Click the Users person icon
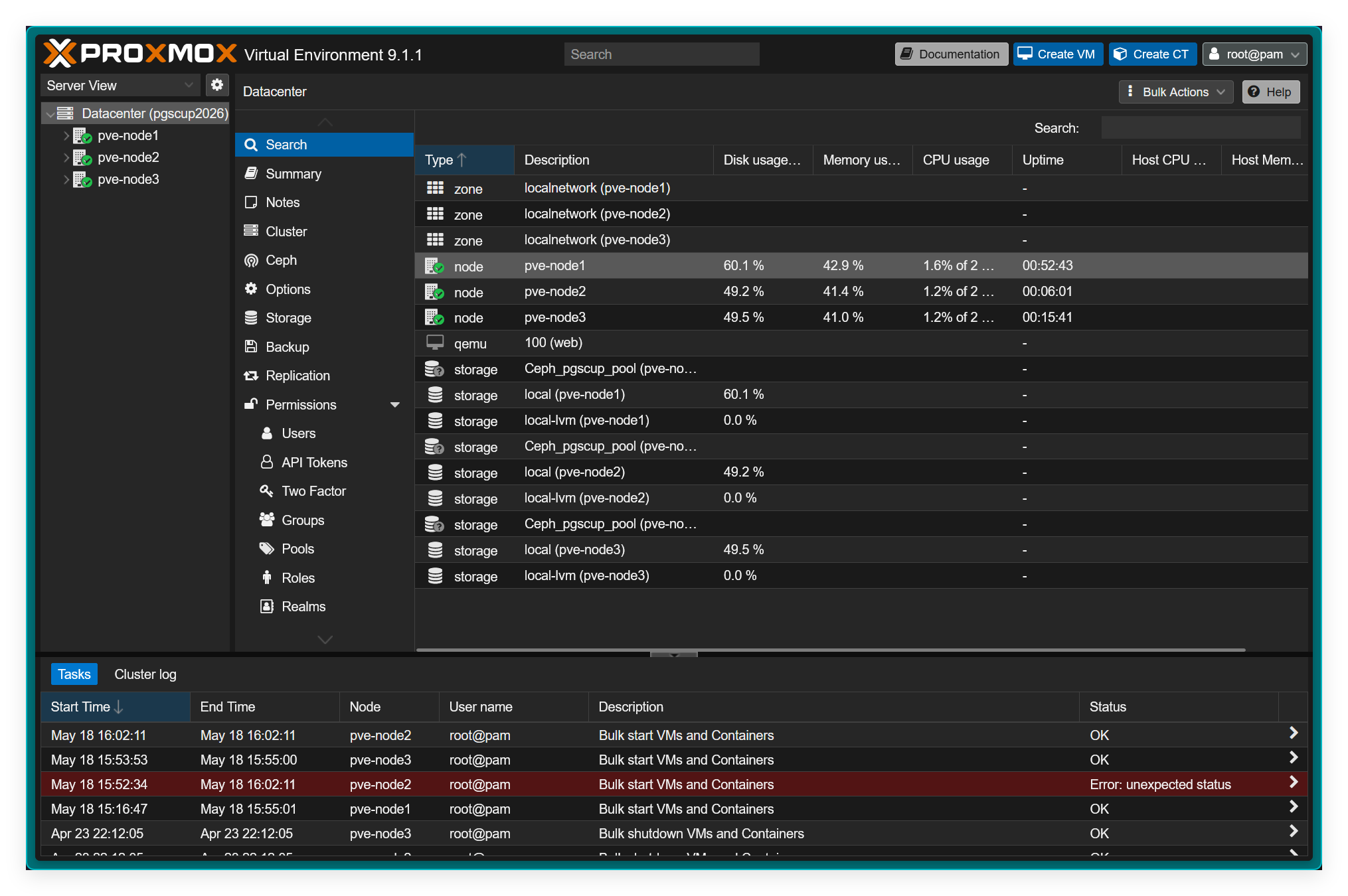 pyautogui.click(x=267, y=433)
